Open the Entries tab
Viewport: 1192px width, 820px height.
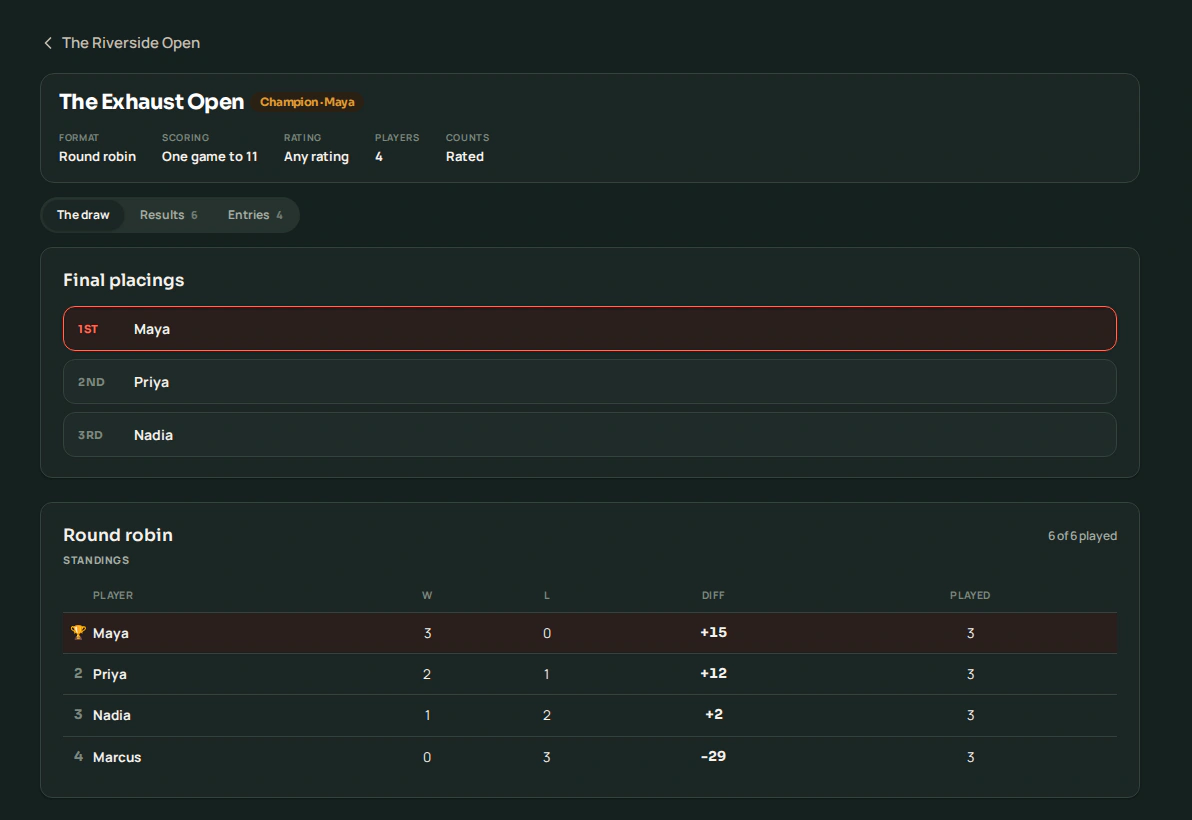pos(255,215)
